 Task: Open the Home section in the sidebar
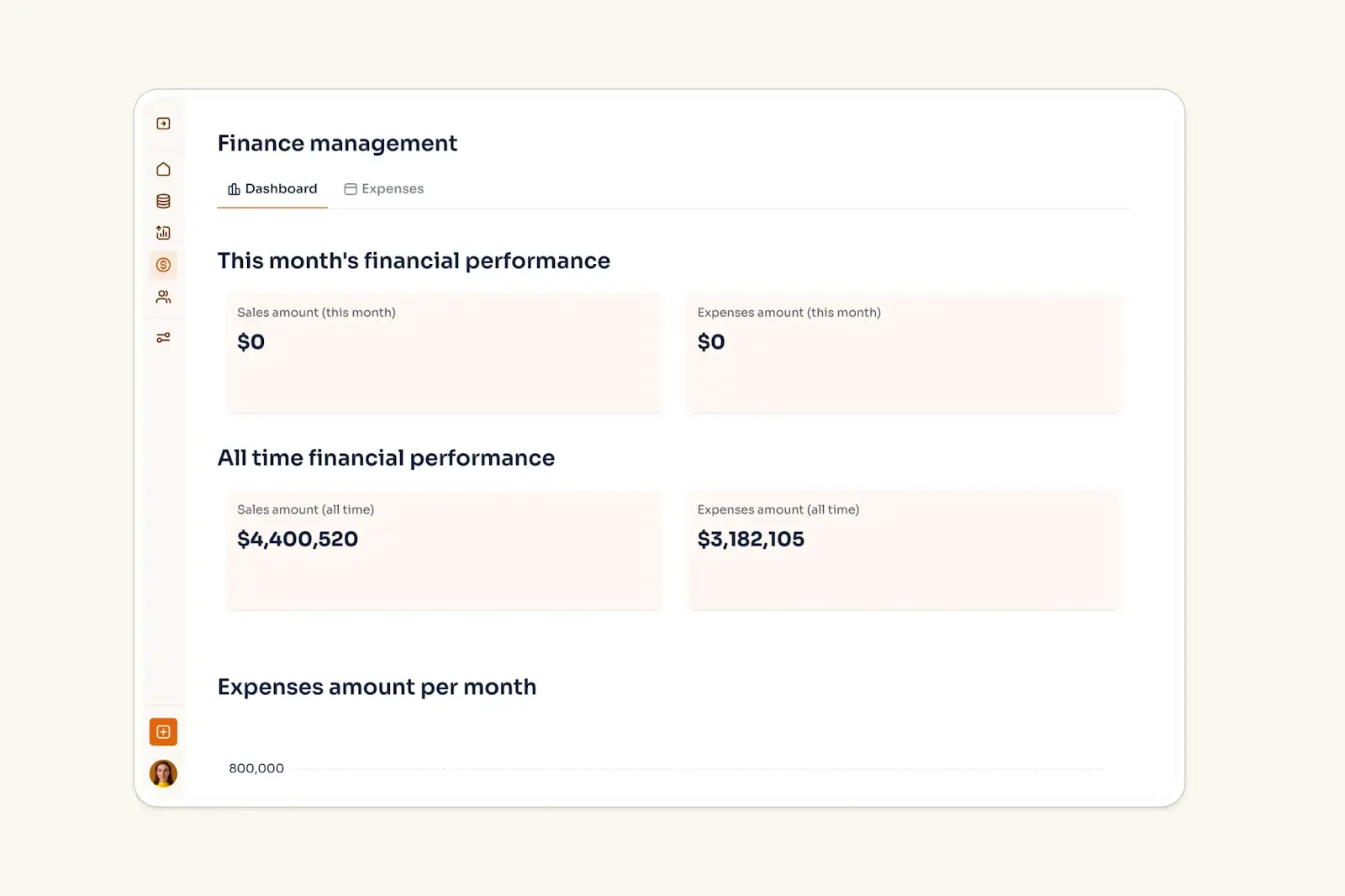coord(163,168)
